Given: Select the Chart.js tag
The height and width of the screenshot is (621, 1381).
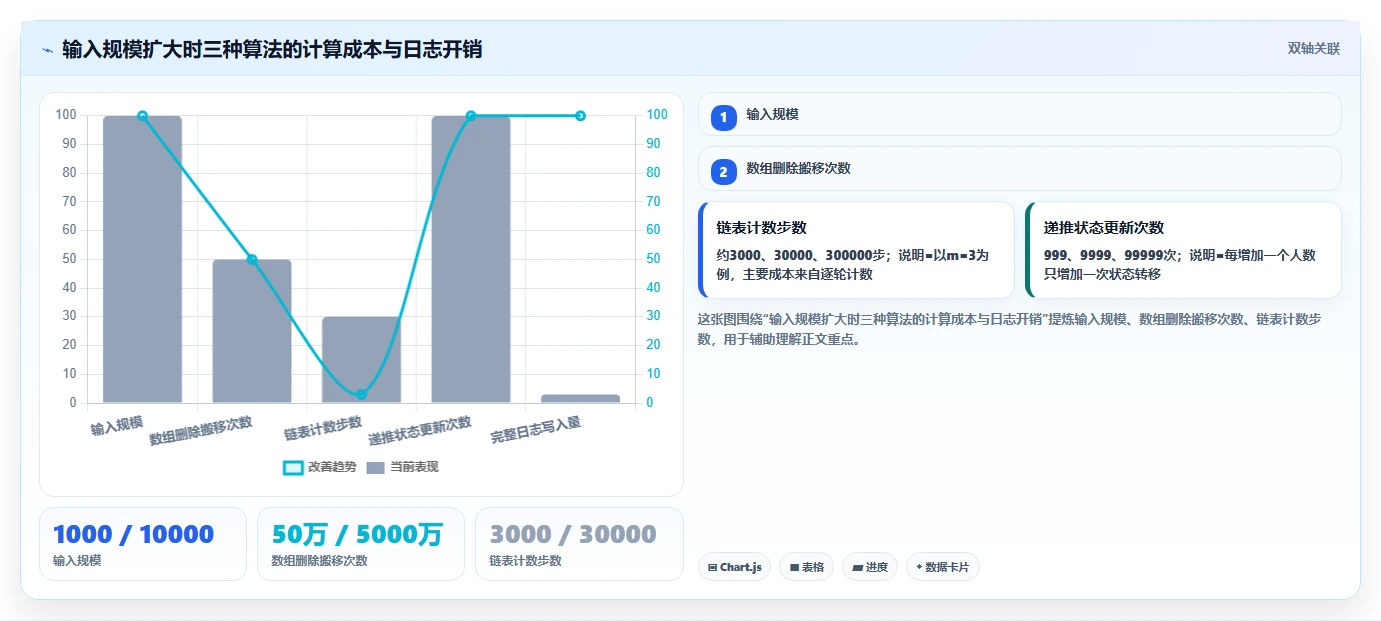Looking at the screenshot, I should click(734, 567).
